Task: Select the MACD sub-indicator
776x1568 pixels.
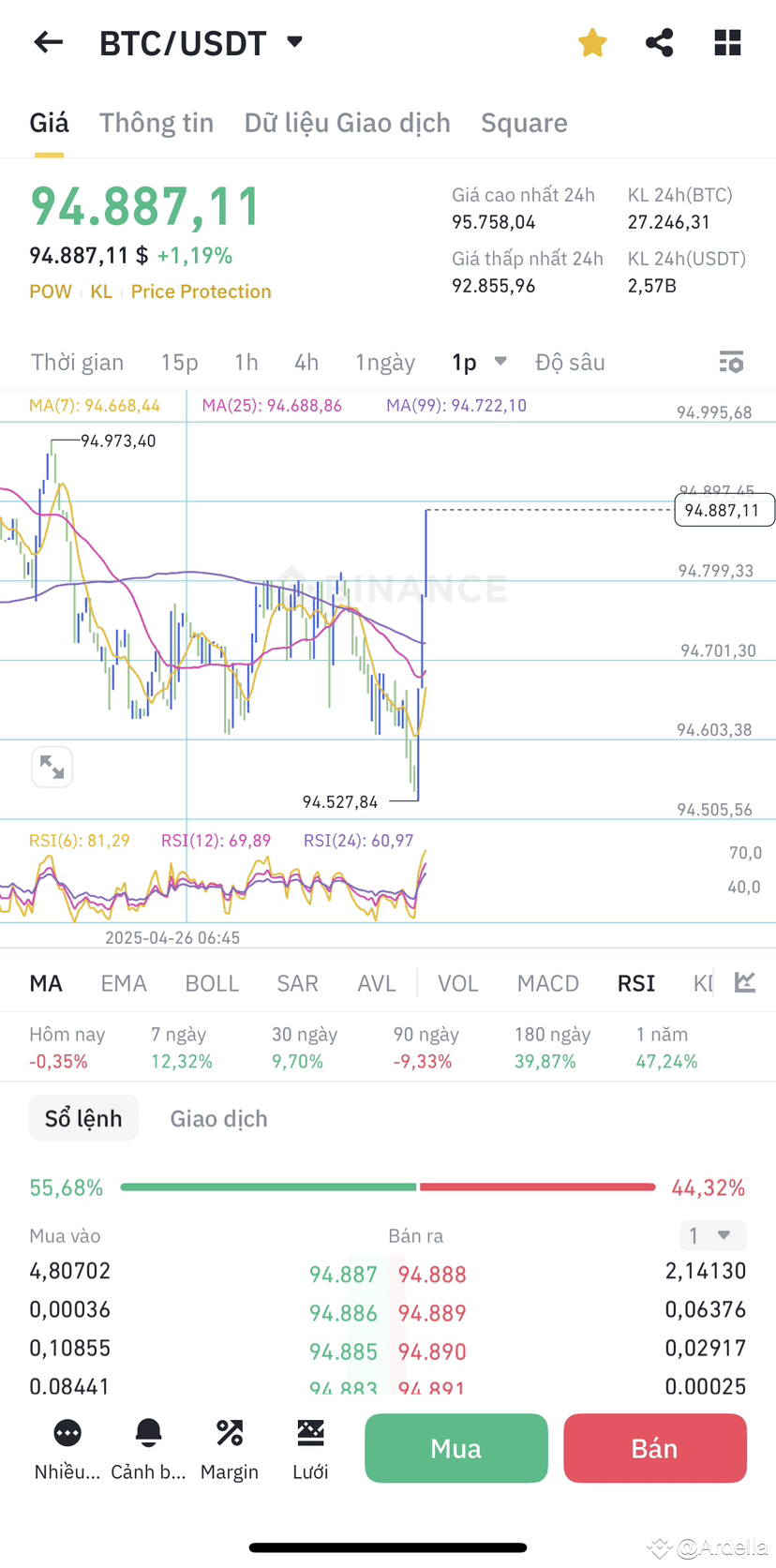Action: pyautogui.click(x=548, y=983)
